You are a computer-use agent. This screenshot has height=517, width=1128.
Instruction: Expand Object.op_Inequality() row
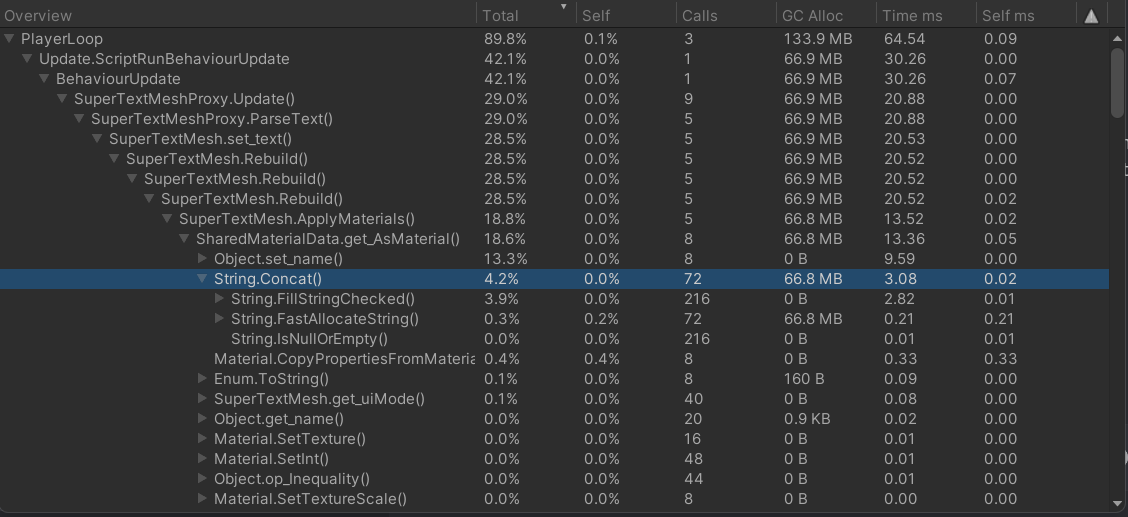[x=202, y=479]
